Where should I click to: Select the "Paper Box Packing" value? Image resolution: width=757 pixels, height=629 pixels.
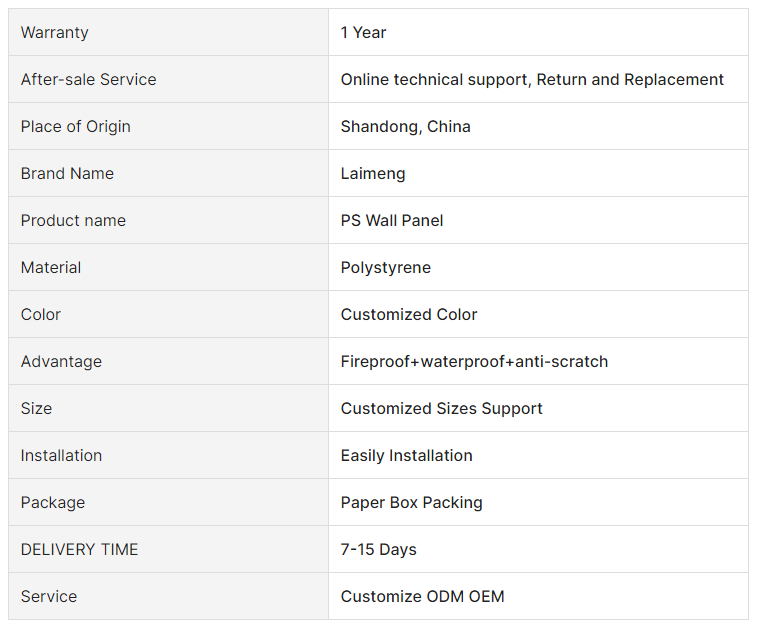click(412, 503)
